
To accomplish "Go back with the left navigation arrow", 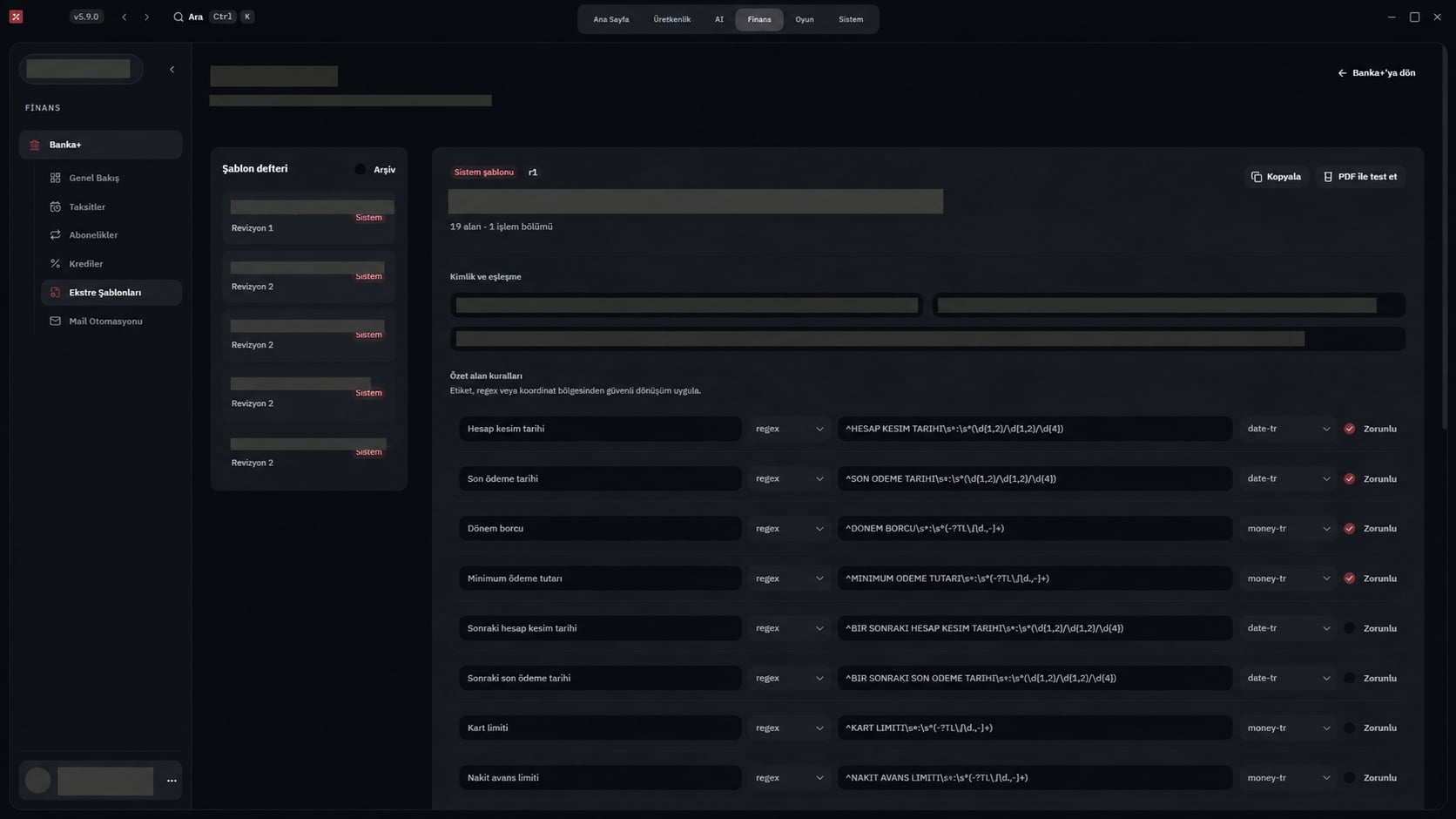I will [x=125, y=17].
